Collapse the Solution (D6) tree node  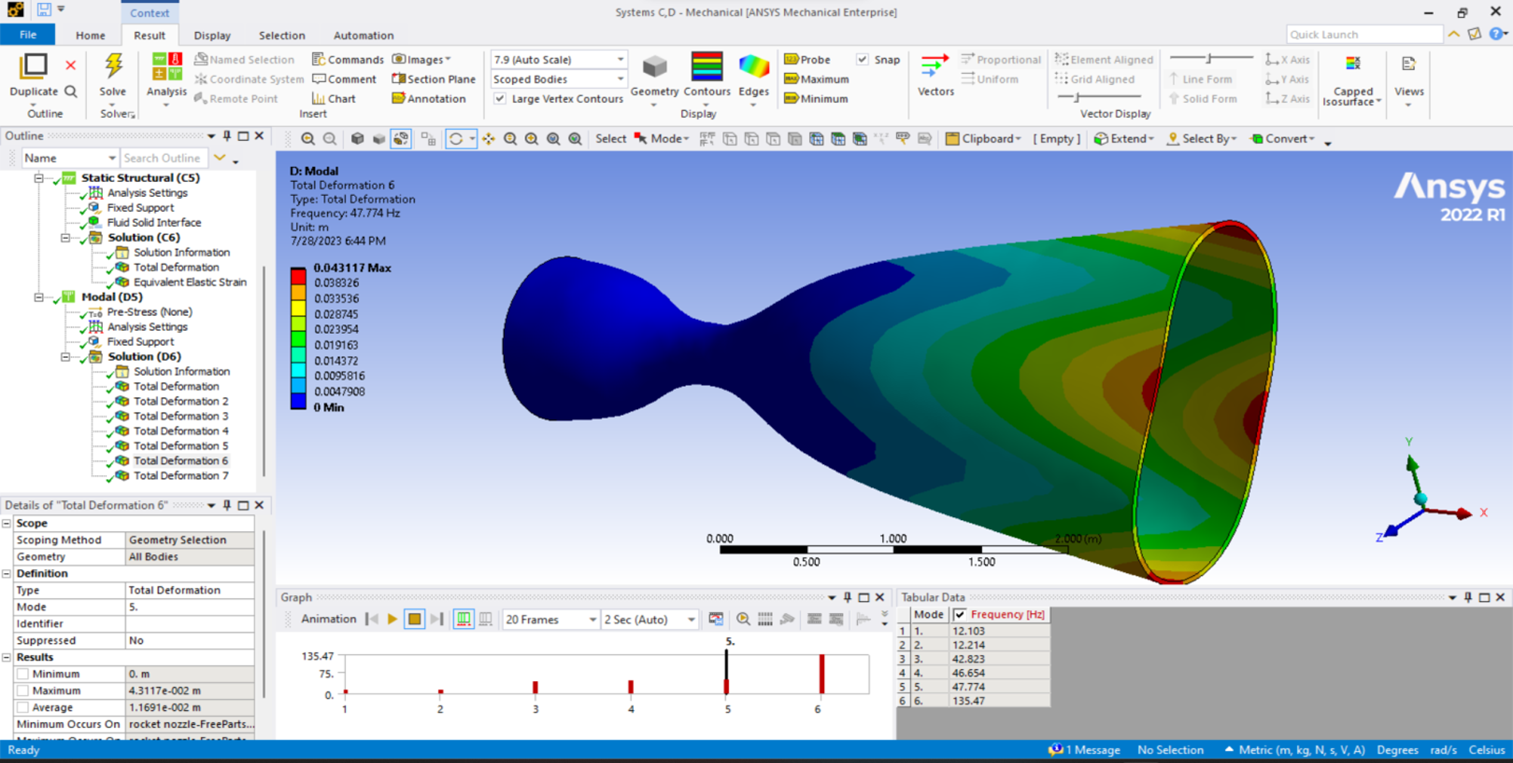tap(66, 357)
